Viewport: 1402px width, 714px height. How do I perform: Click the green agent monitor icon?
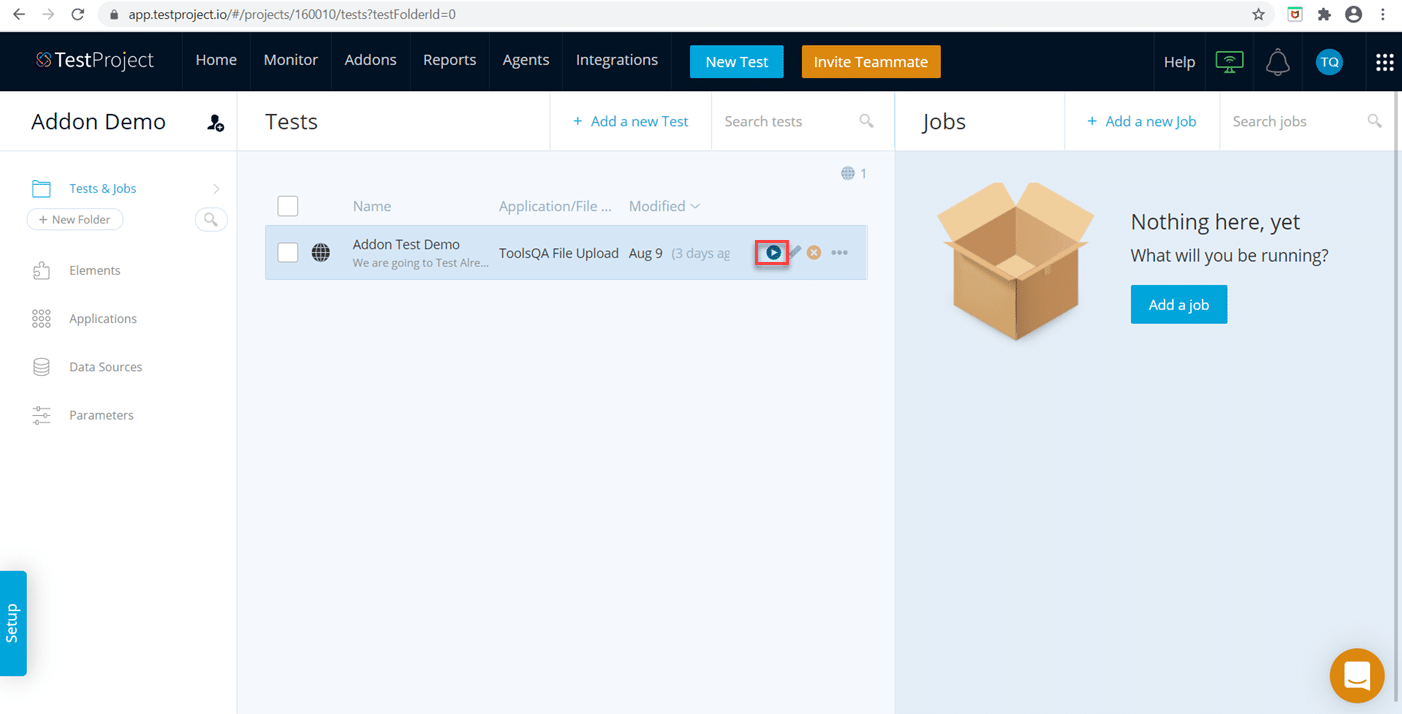(1229, 62)
